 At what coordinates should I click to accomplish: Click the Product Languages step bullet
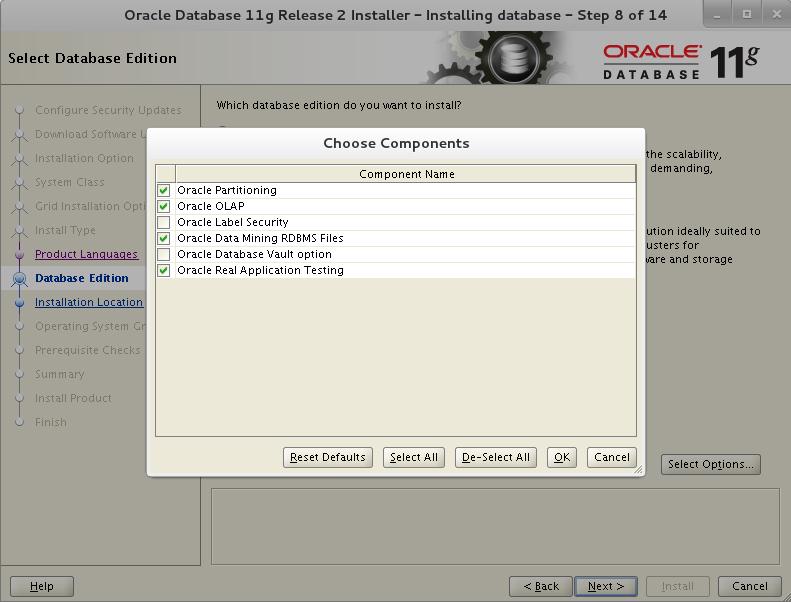20,255
